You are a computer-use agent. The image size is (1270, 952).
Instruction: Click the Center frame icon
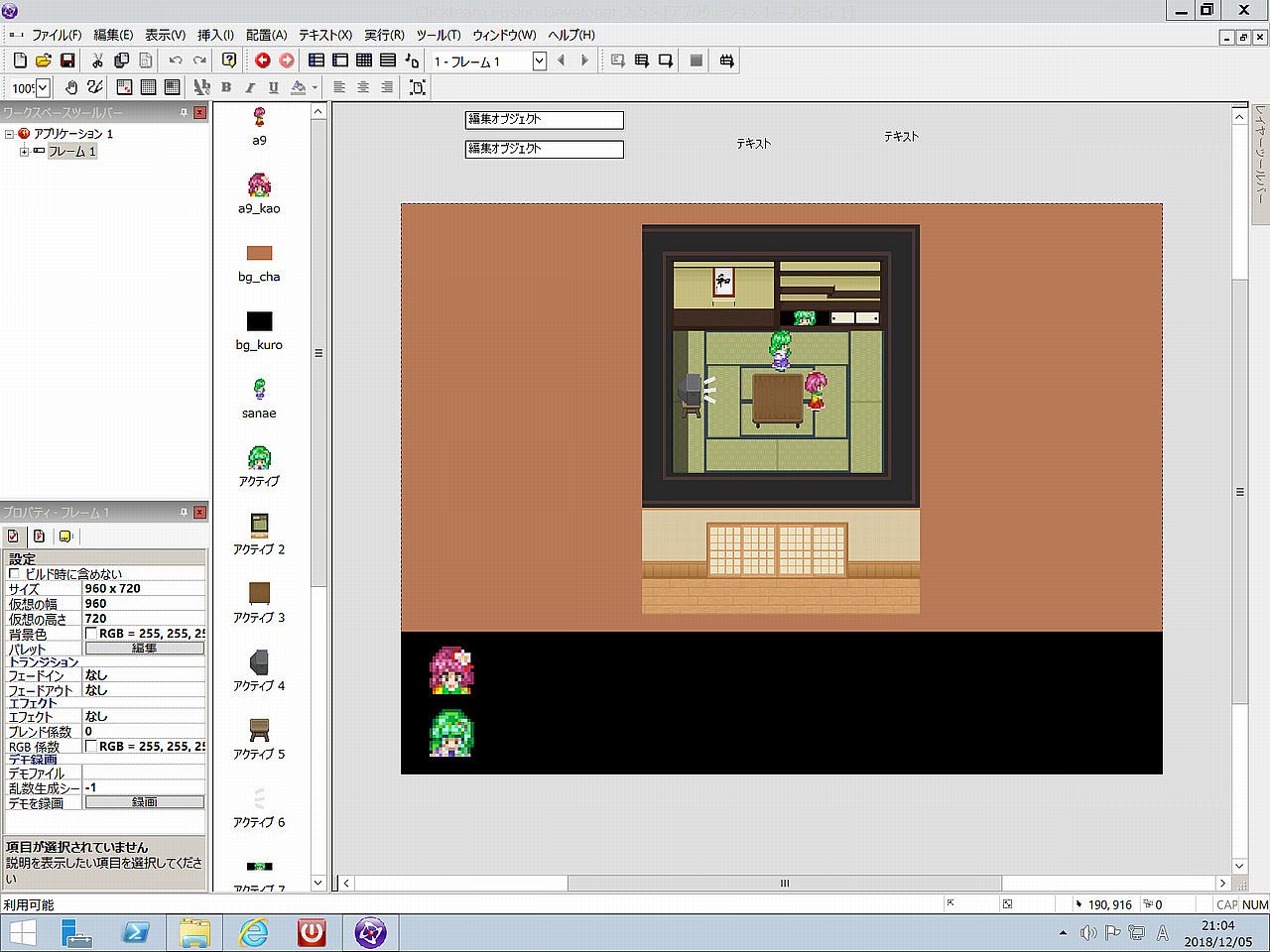pos(418,87)
